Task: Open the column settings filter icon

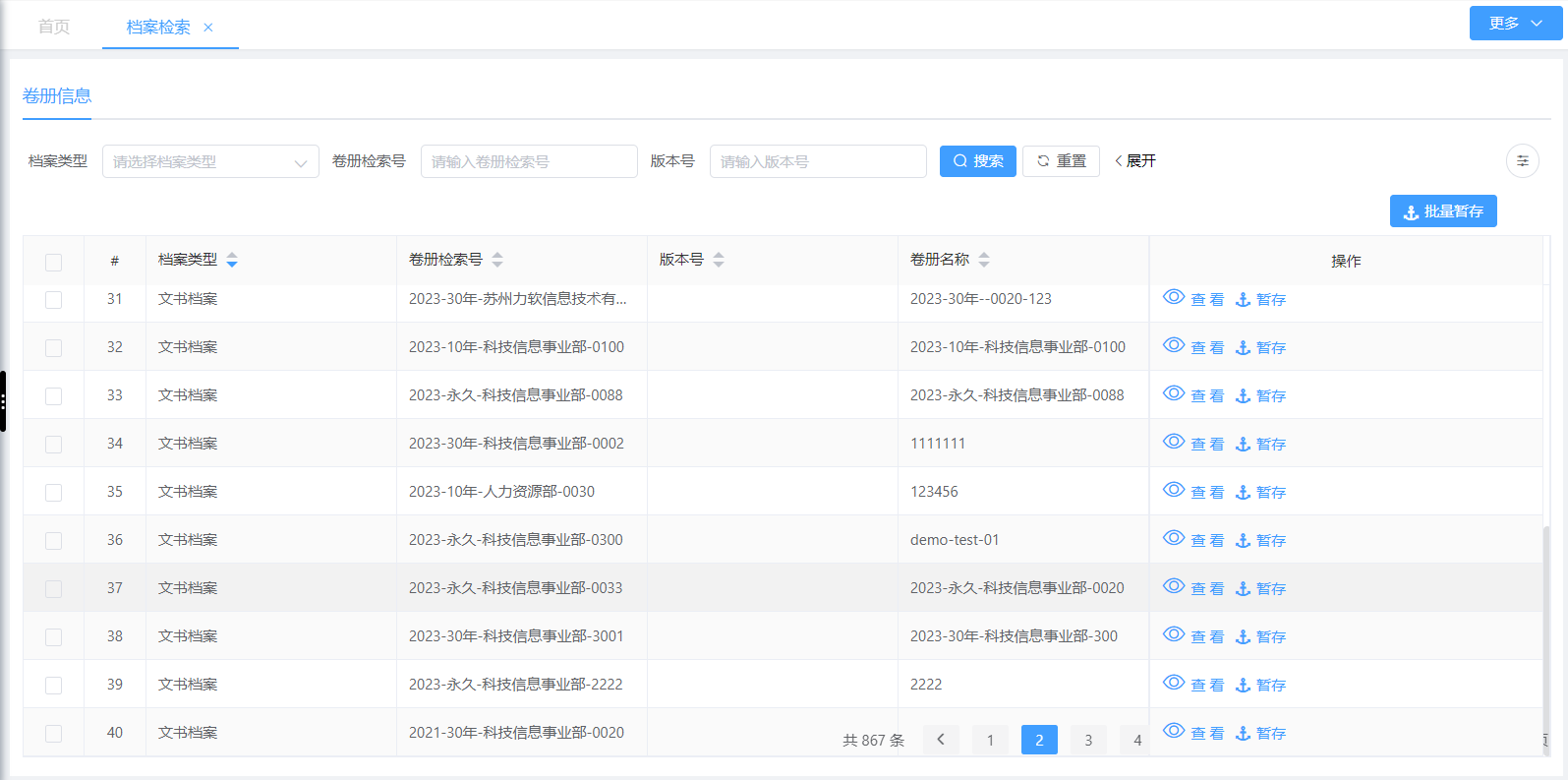Action: (1522, 160)
